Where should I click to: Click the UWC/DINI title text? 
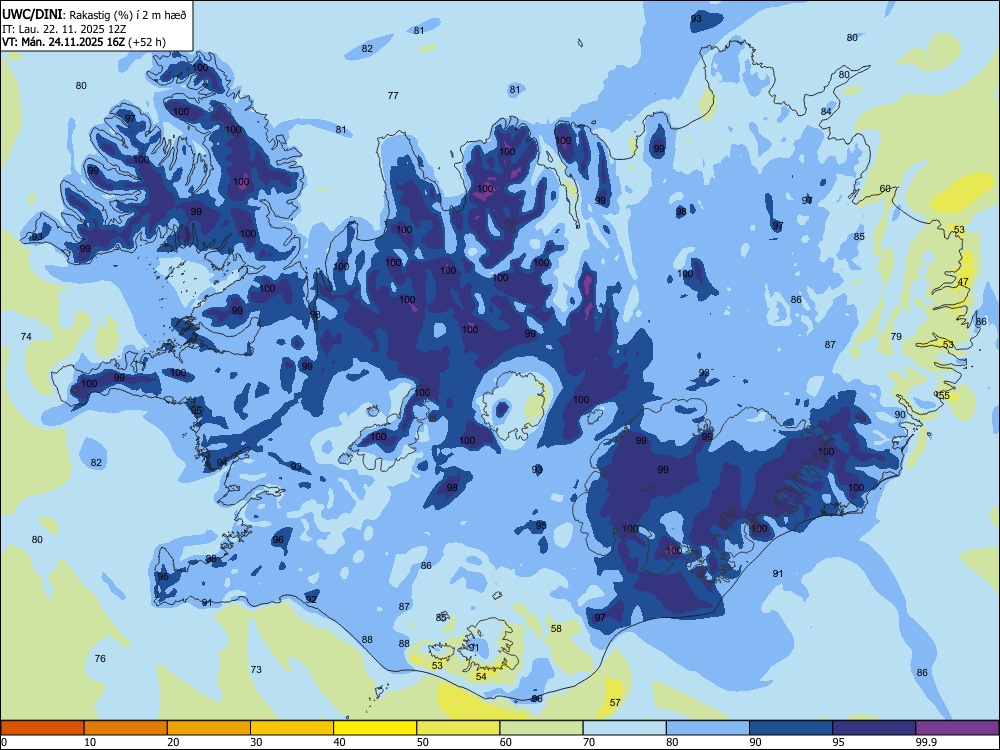coord(32,15)
